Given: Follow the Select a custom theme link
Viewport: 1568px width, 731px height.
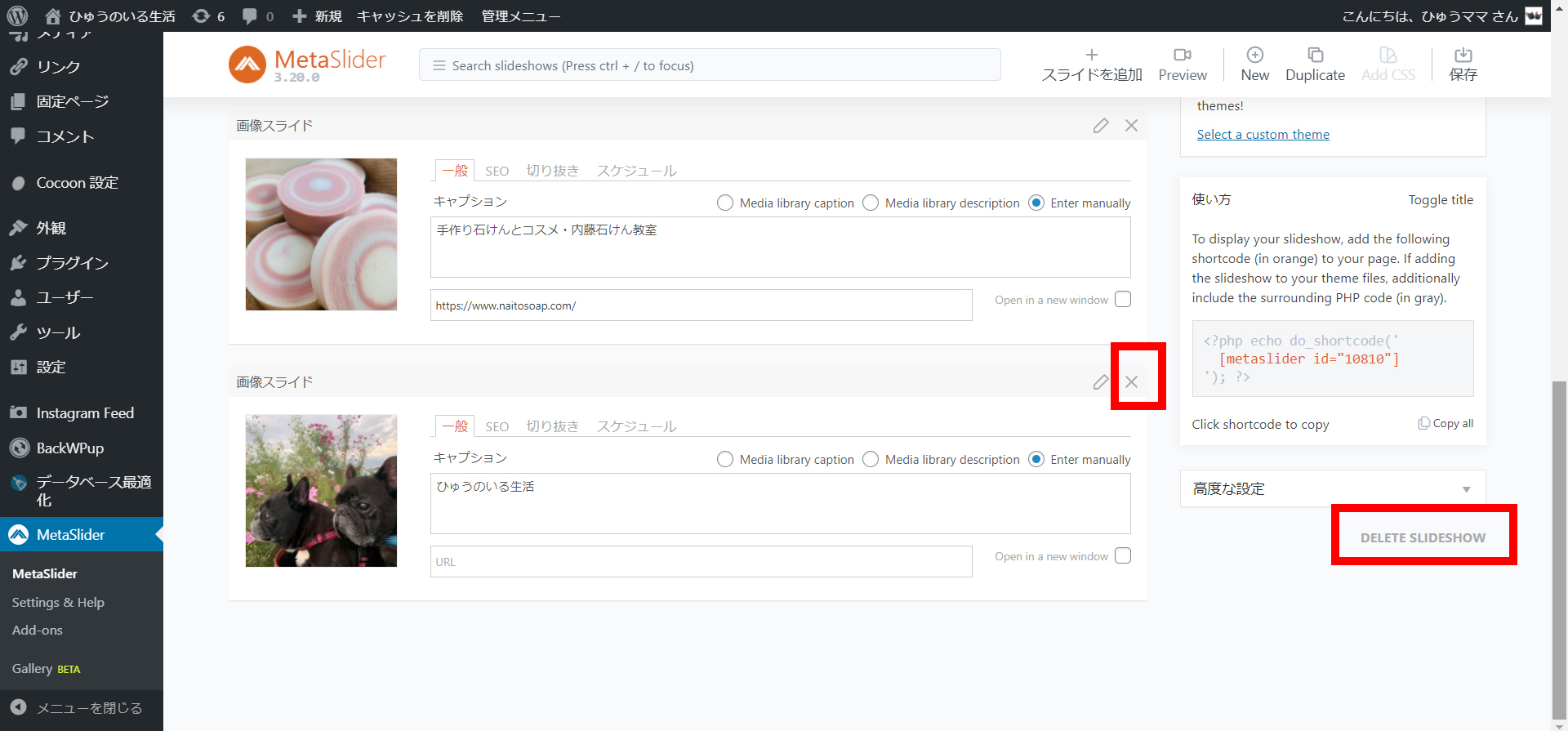Looking at the screenshot, I should coord(1263,135).
